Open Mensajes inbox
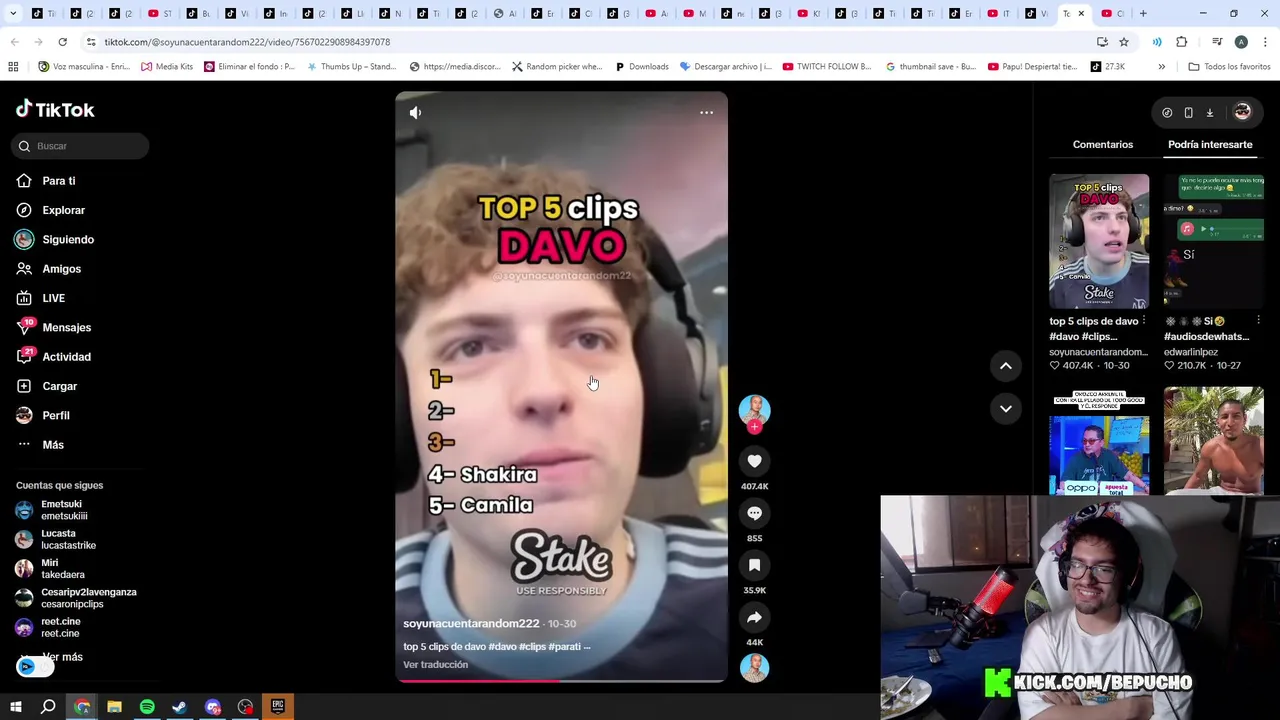 pos(66,328)
